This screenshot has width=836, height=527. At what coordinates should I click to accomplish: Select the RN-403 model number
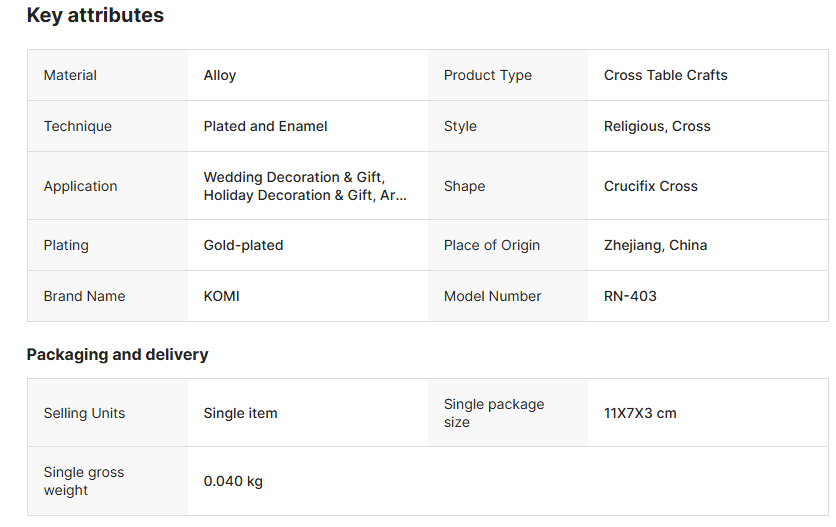click(630, 296)
